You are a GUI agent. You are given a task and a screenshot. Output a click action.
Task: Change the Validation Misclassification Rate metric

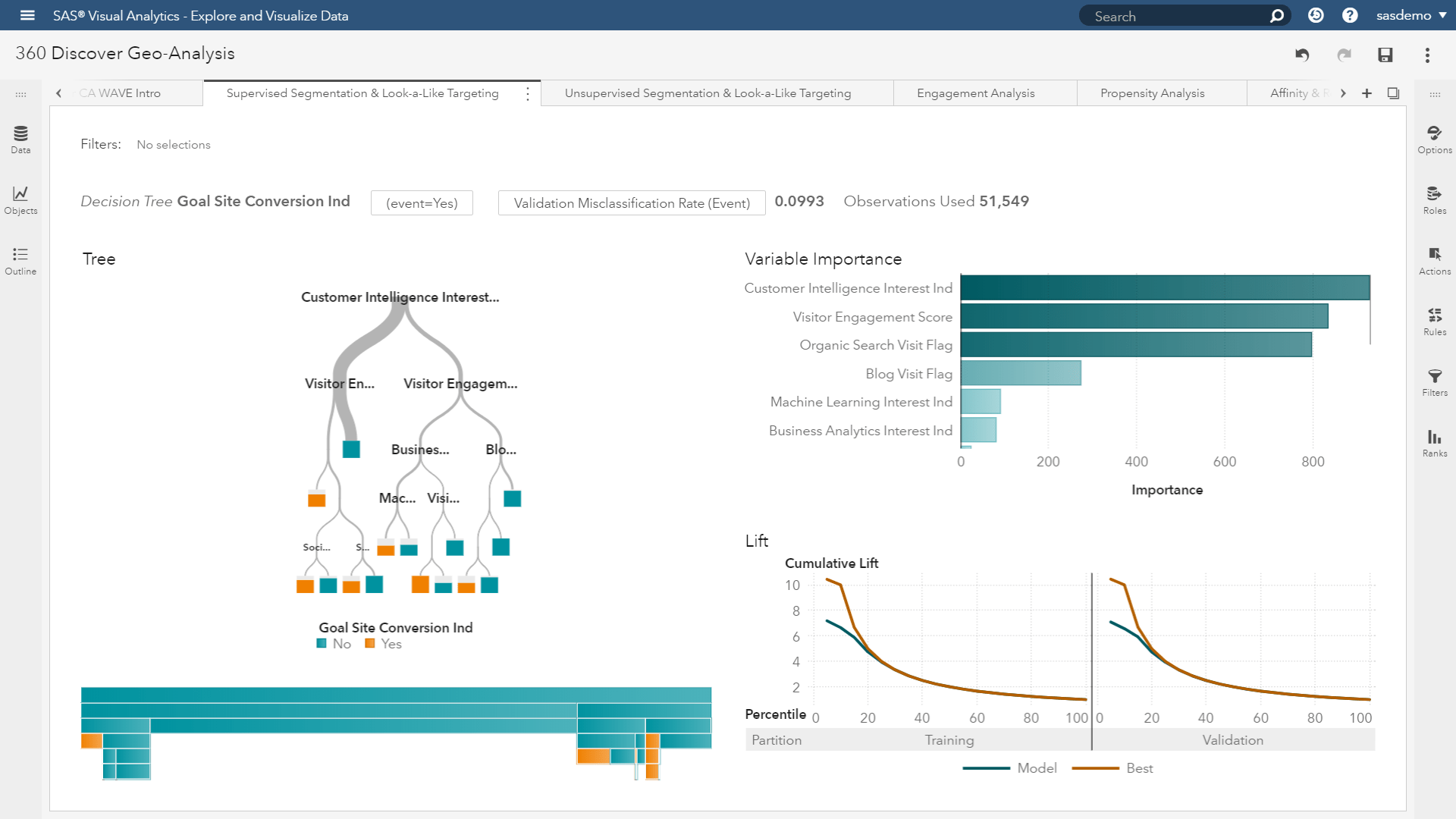click(x=631, y=202)
